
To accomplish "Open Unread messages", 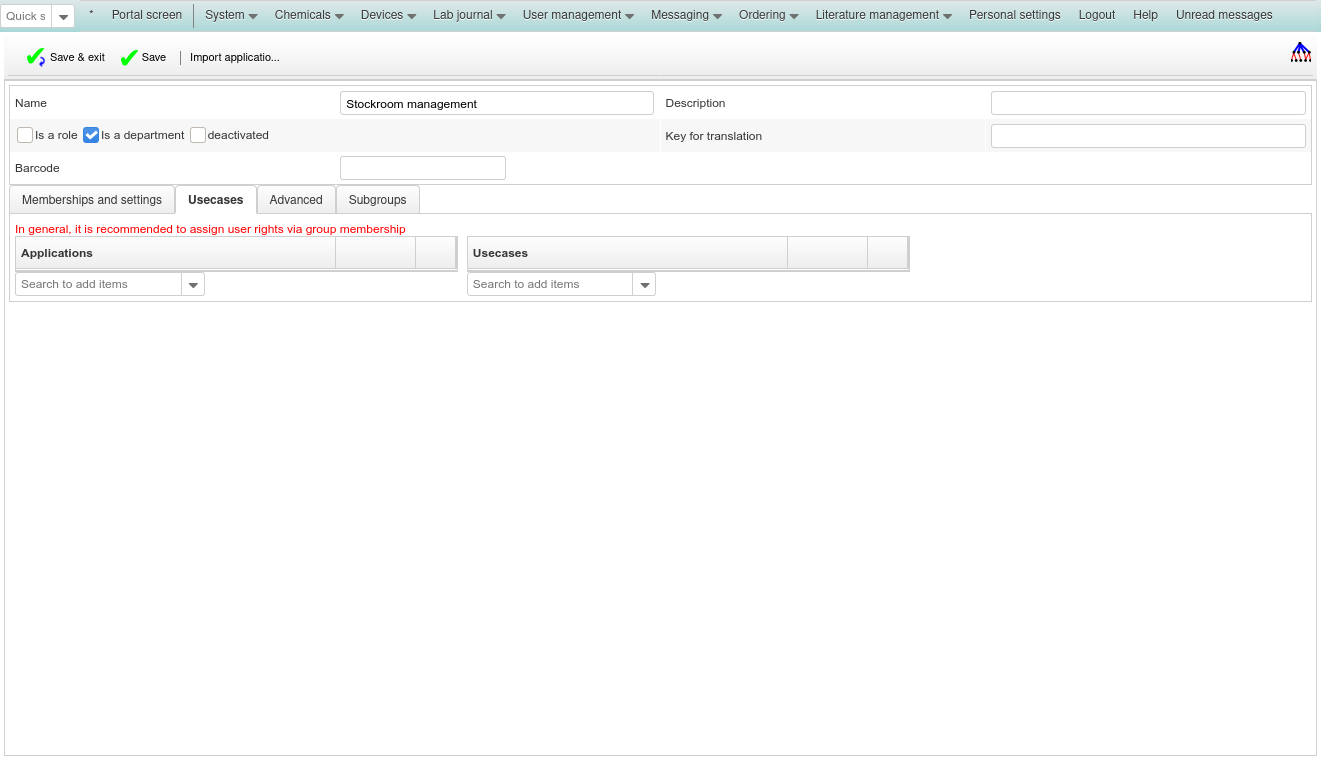I will click(x=1224, y=15).
